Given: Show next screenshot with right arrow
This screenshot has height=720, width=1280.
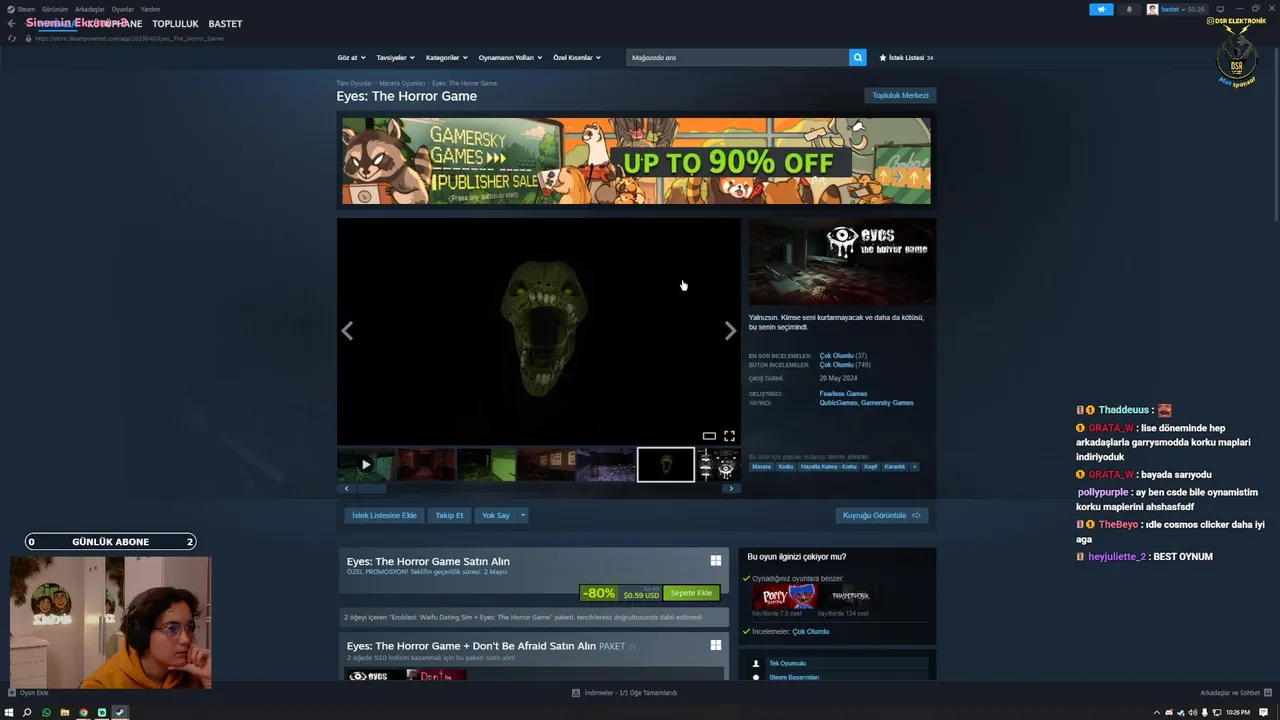Looking at the screenshot, I should pyautogui.click(x=730, y=331).
